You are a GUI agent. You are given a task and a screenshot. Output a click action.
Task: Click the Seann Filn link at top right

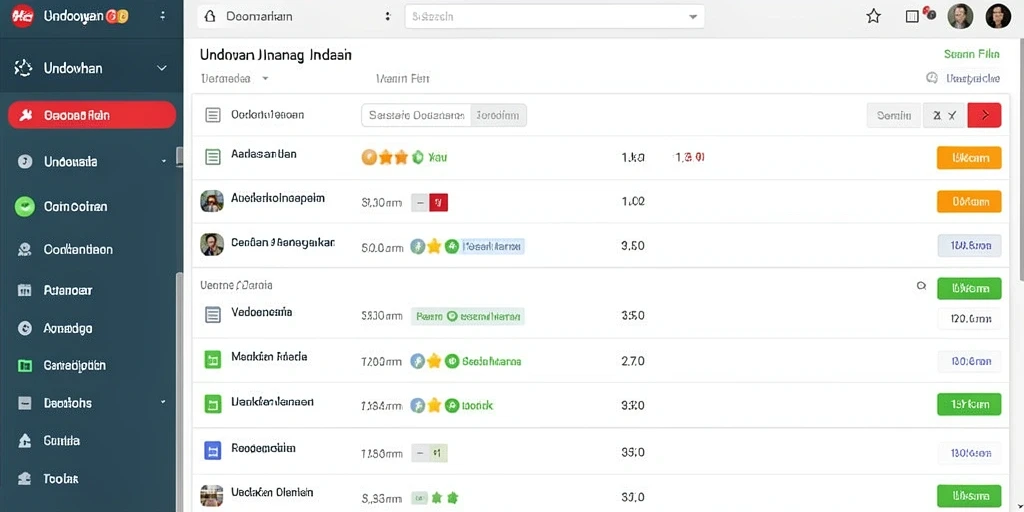(x=972, y=54)
